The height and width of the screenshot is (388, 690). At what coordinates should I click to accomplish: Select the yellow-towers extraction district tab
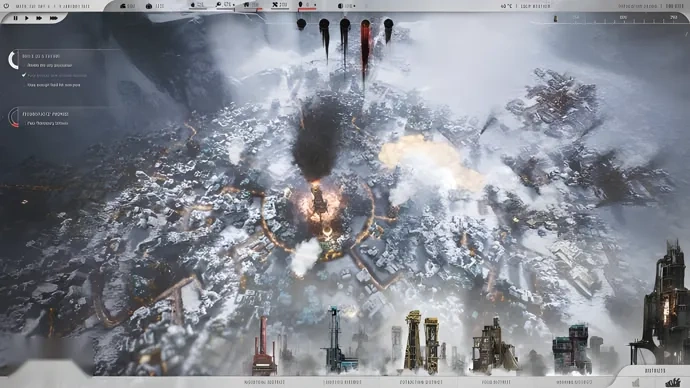(x=421, y=382)
